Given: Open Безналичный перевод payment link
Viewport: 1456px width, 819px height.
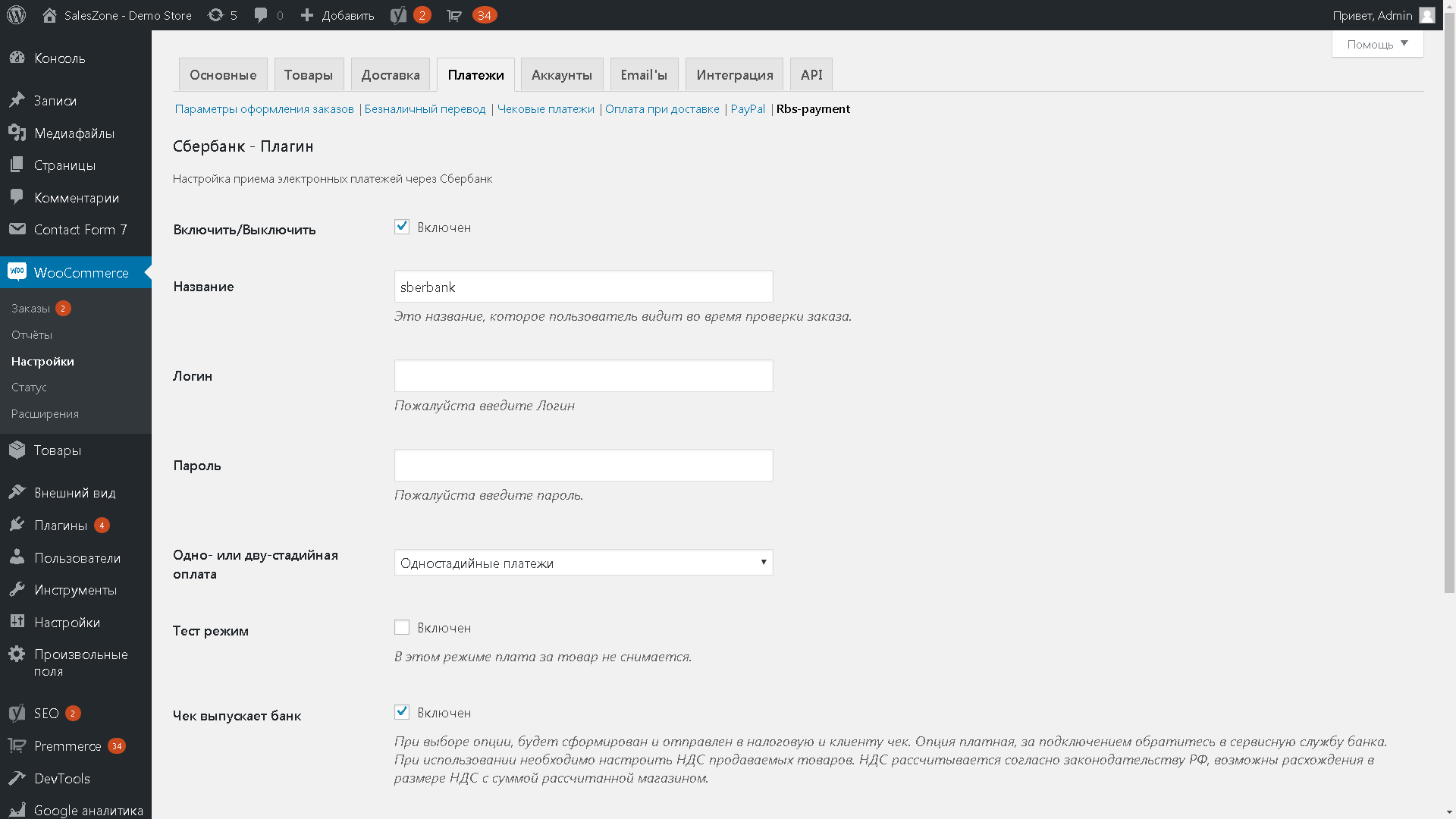Looking at the screenshot, I should point(425,108).
